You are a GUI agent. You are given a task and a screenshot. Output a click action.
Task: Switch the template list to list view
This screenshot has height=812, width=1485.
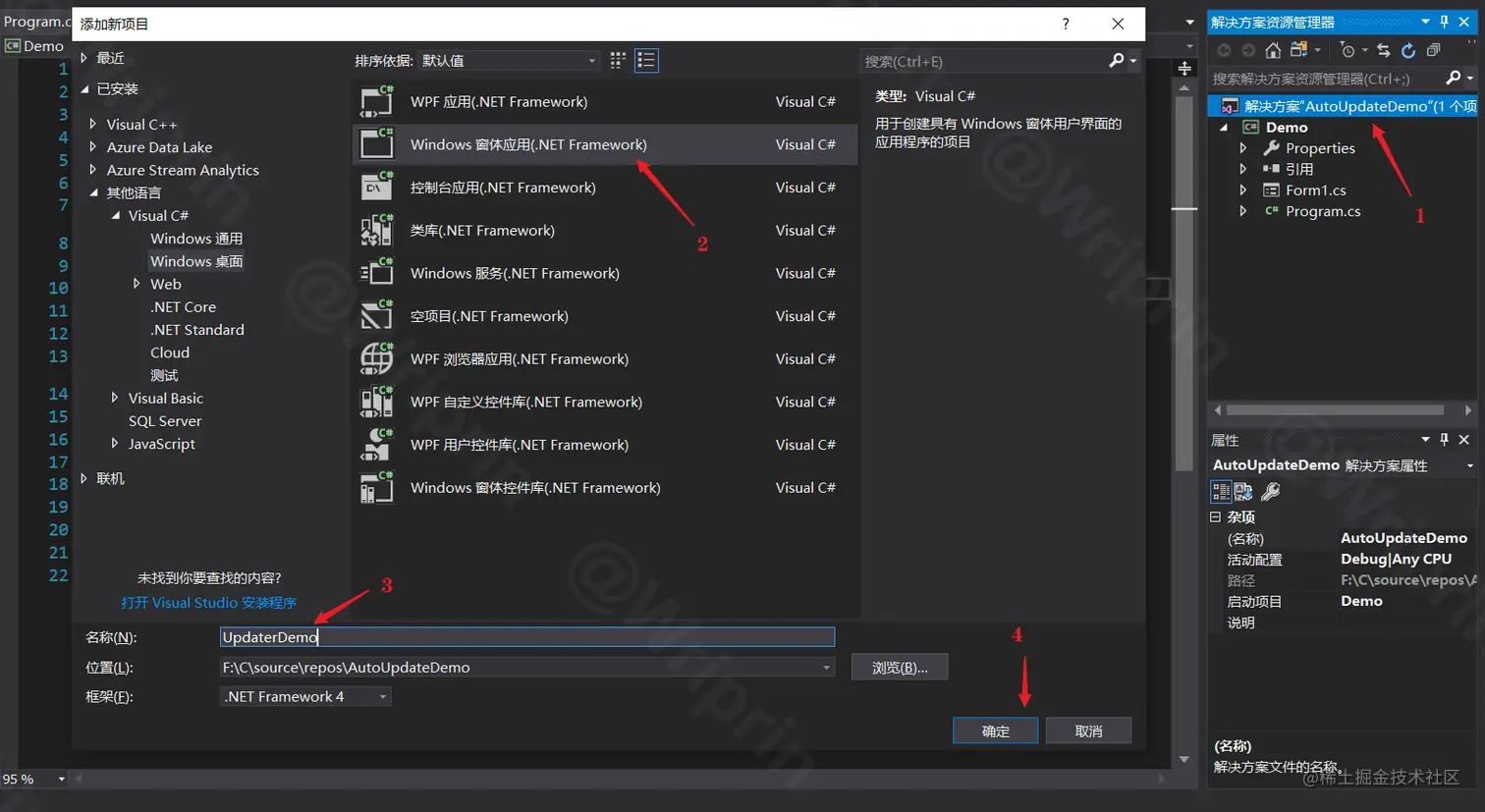pos(646,61)
